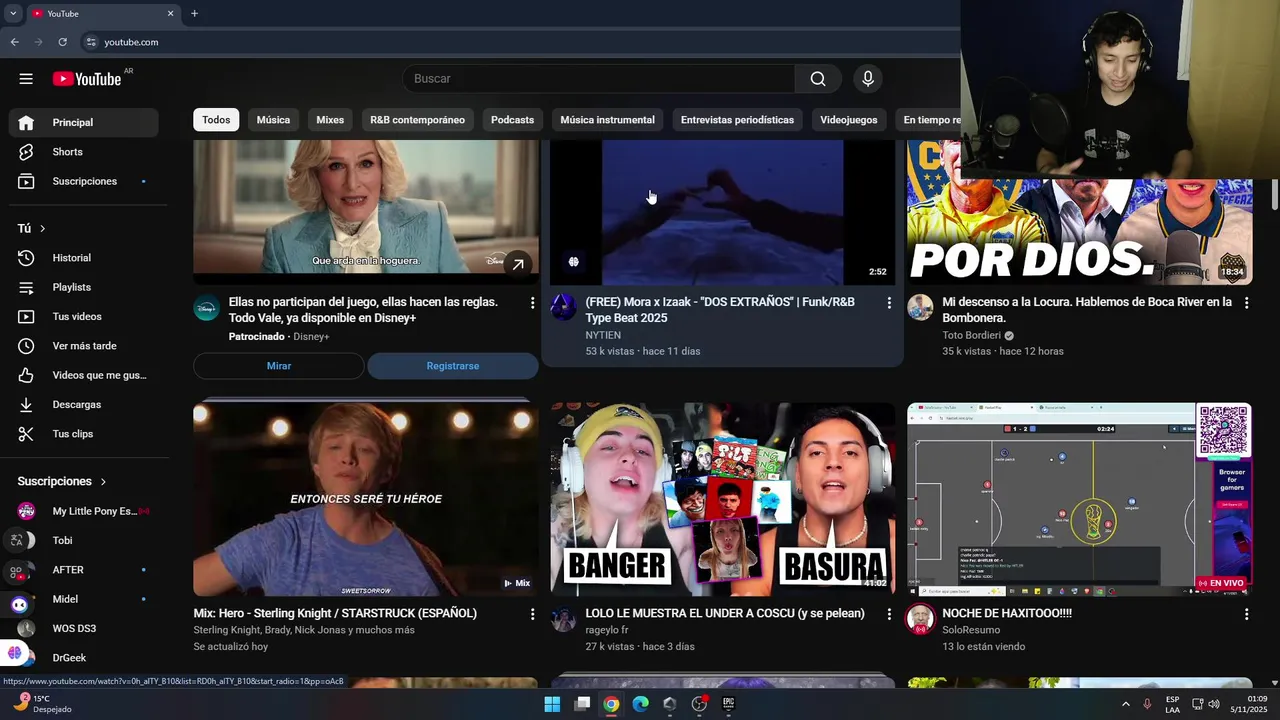This screenshot has width=1280, height=720.
Task: Open options for Mix: Hero video
Action: (532, 614)
